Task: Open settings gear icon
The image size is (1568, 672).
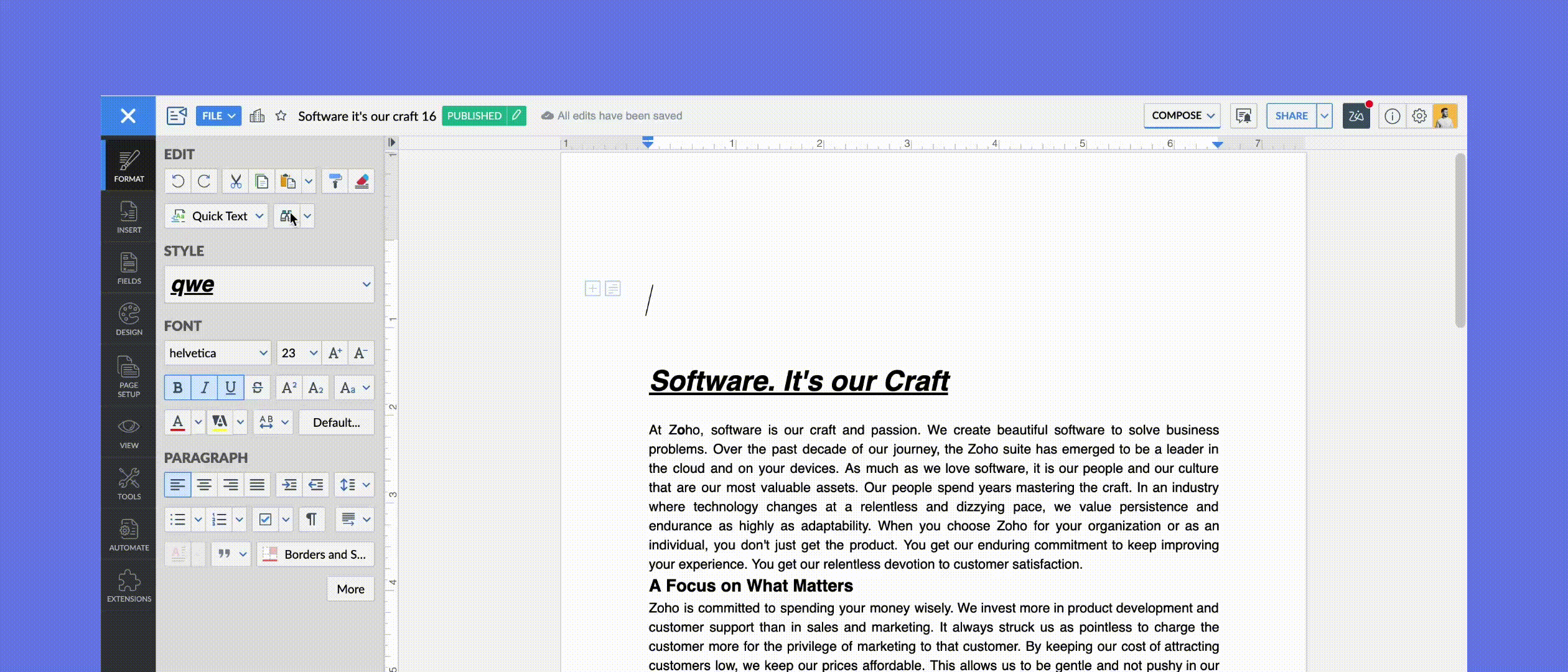Action: (1419, 116)
